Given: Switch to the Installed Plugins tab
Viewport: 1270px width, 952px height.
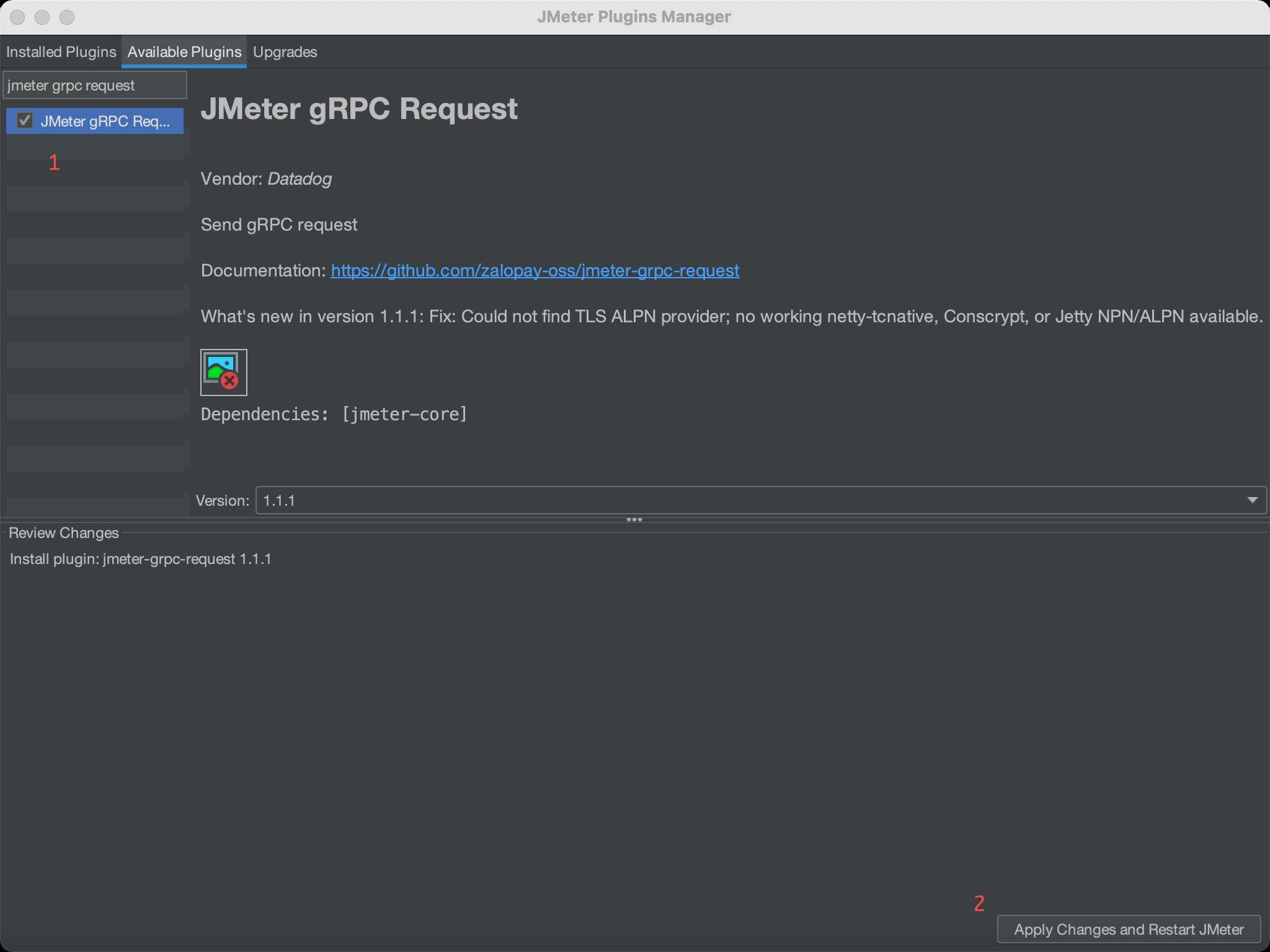Looking at the screenshot, I should pyautogui.click(x=61, y=51).
